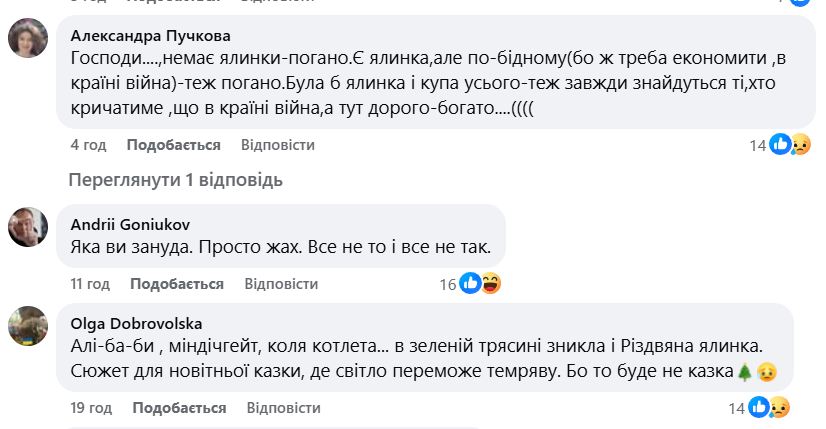Click Александра Пучкова's profile avatar
Screen dimensions: 826x429
pyautogui.click(x=27, y=39)
